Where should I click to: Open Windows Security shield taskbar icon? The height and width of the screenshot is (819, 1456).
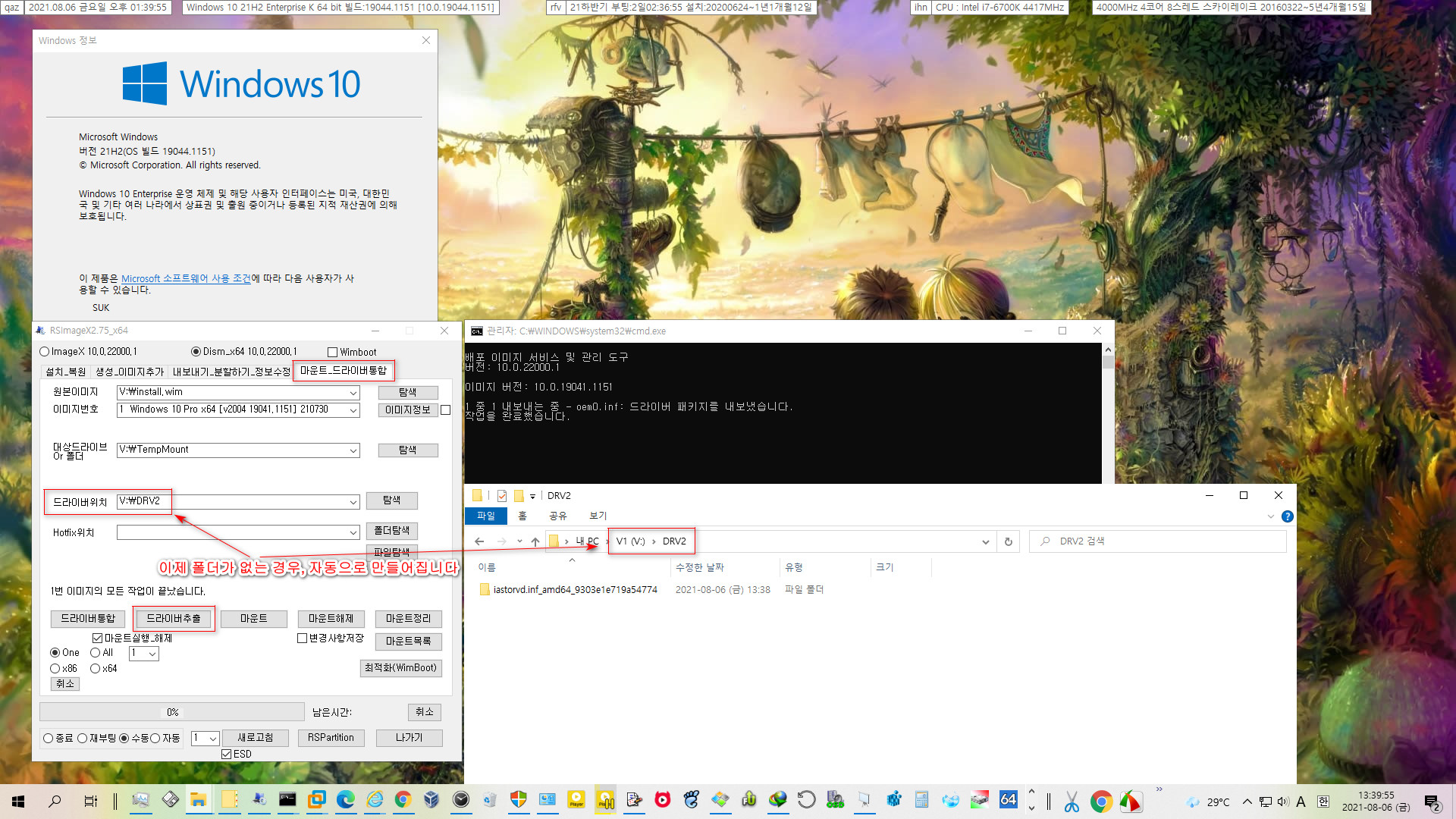coord(519,800)
